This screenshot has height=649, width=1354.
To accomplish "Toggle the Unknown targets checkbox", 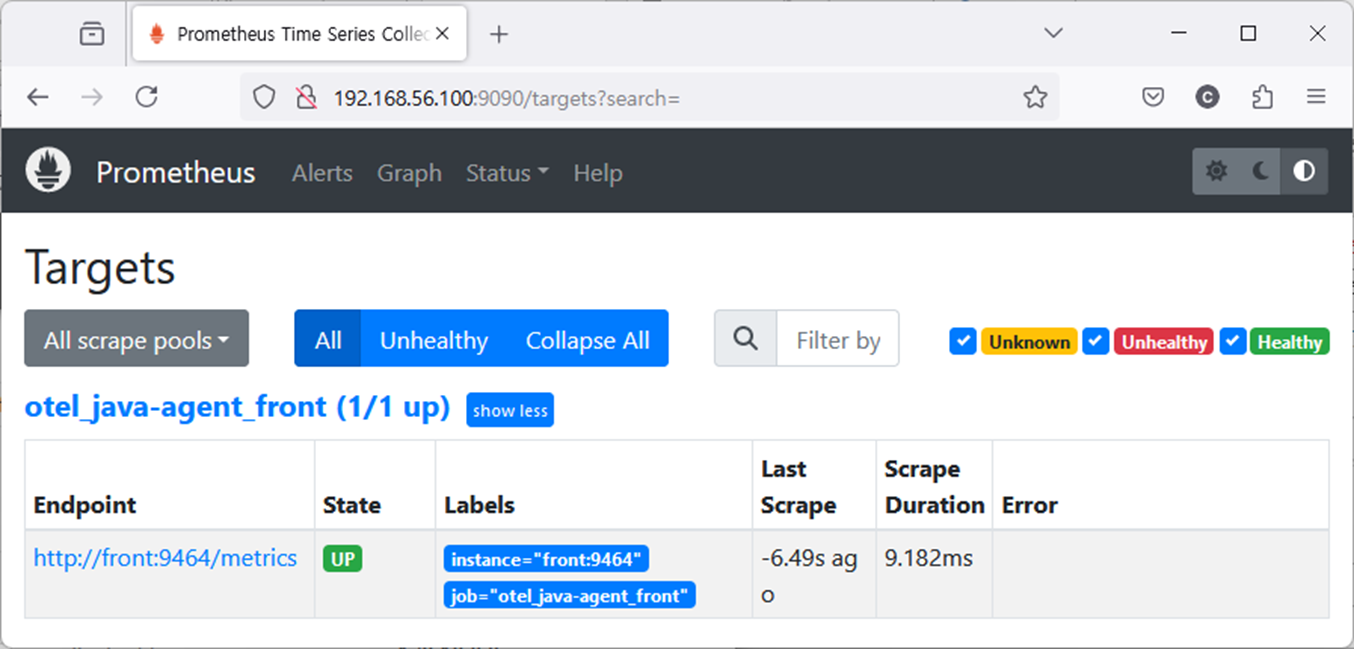I will [x=962, y=341].
